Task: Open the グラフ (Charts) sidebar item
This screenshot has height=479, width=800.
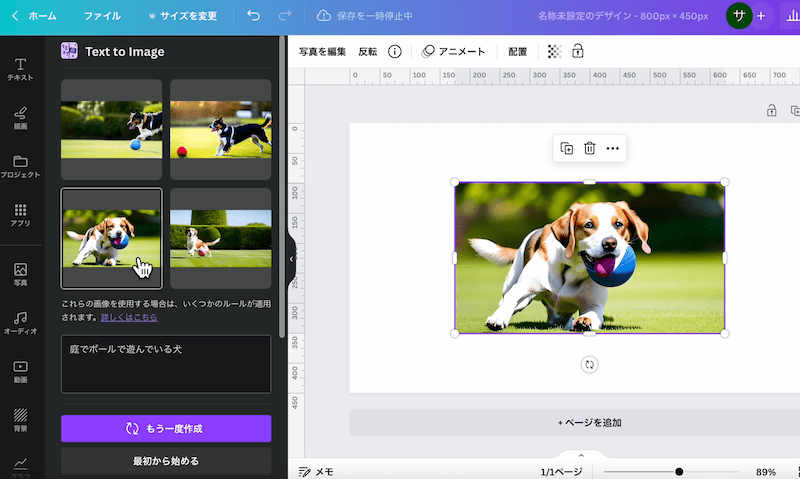Action: (x=20, y=467)
